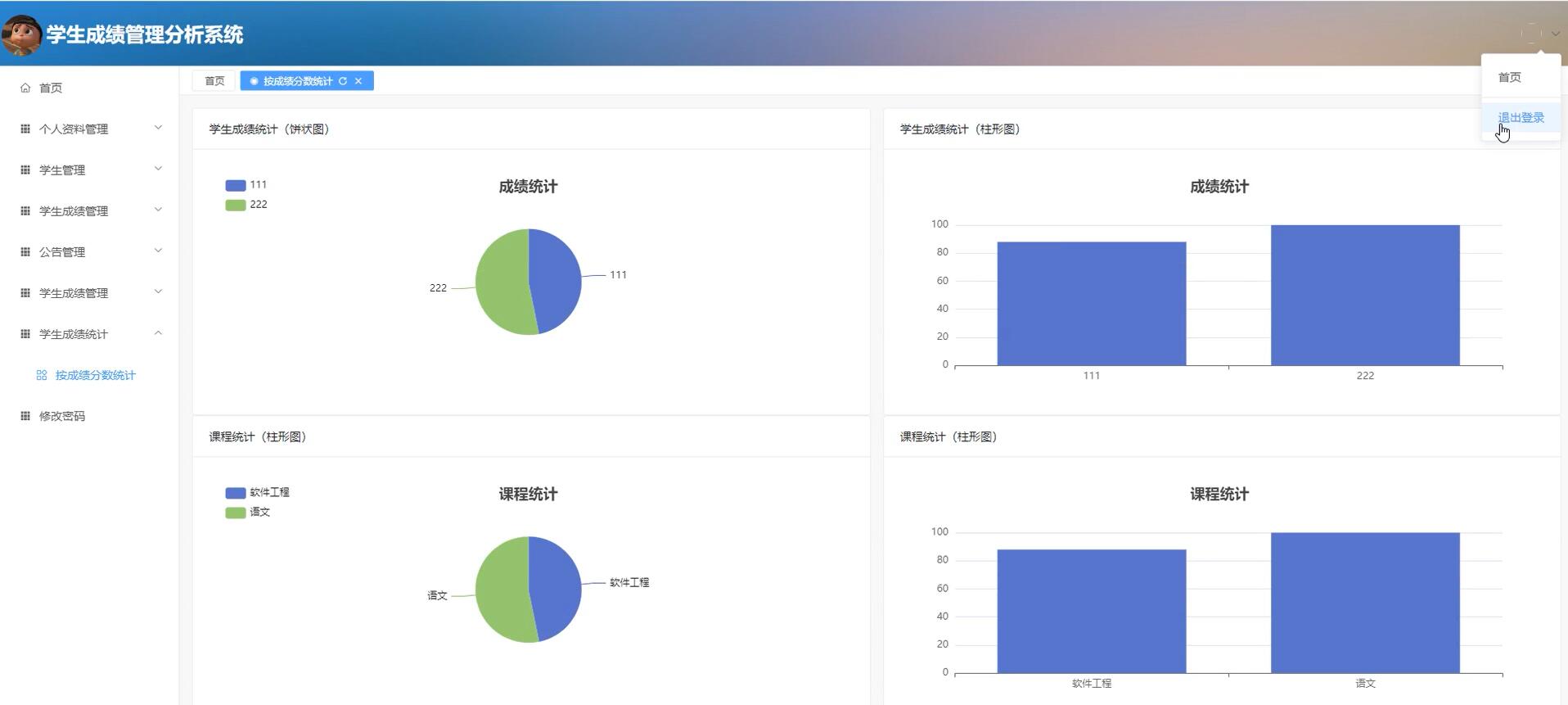Select the 按成绩分数统计 tab
The width and height of the screenshot is (1568, 705).
[298, 81]
